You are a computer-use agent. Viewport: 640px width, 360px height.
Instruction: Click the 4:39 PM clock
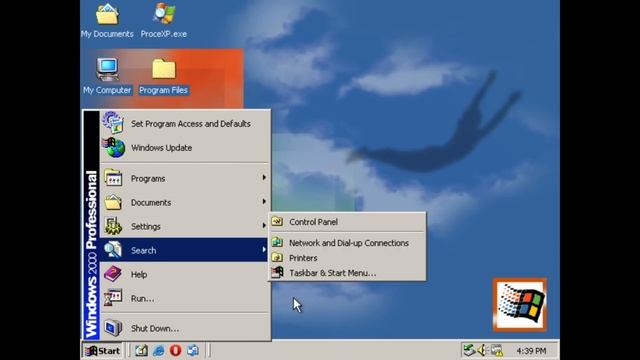coord(531,351)
